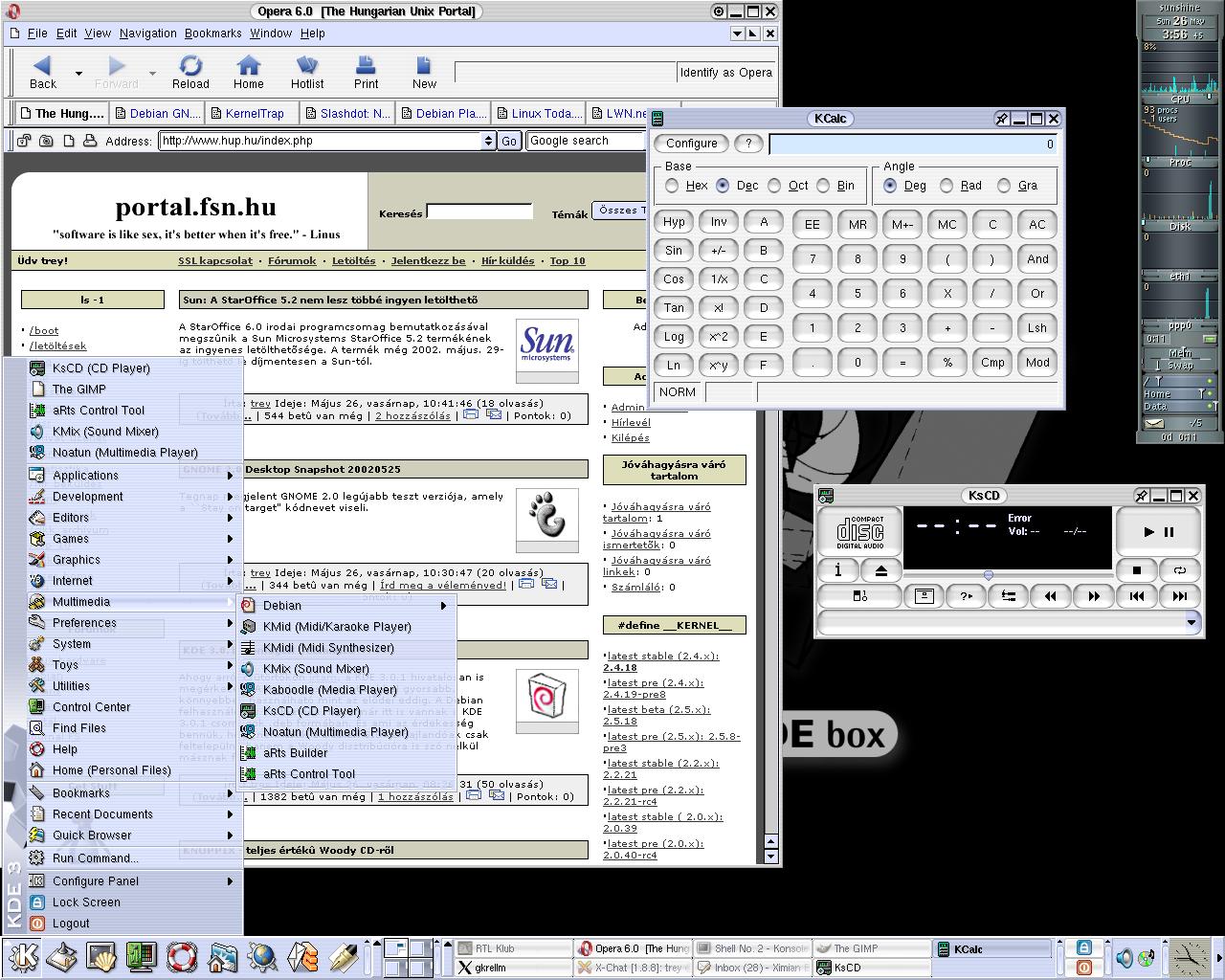Open the Bookmarks menu in Opera
The height and width of the screenshot is (980, 1225).
tap(212, 33)
